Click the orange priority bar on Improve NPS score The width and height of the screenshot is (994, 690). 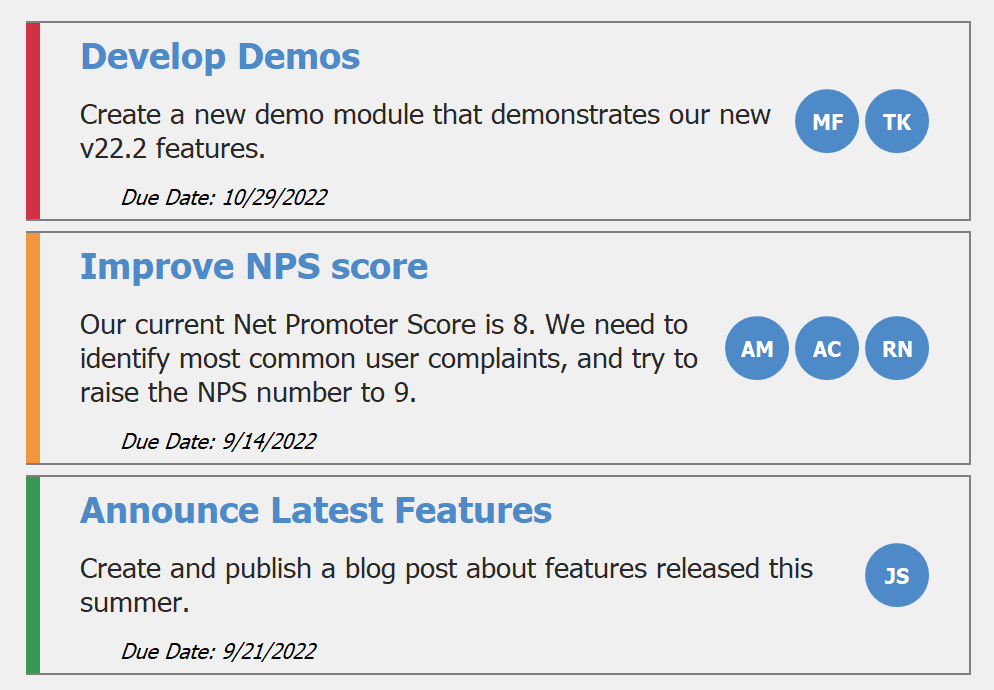(x=33, y=348)
